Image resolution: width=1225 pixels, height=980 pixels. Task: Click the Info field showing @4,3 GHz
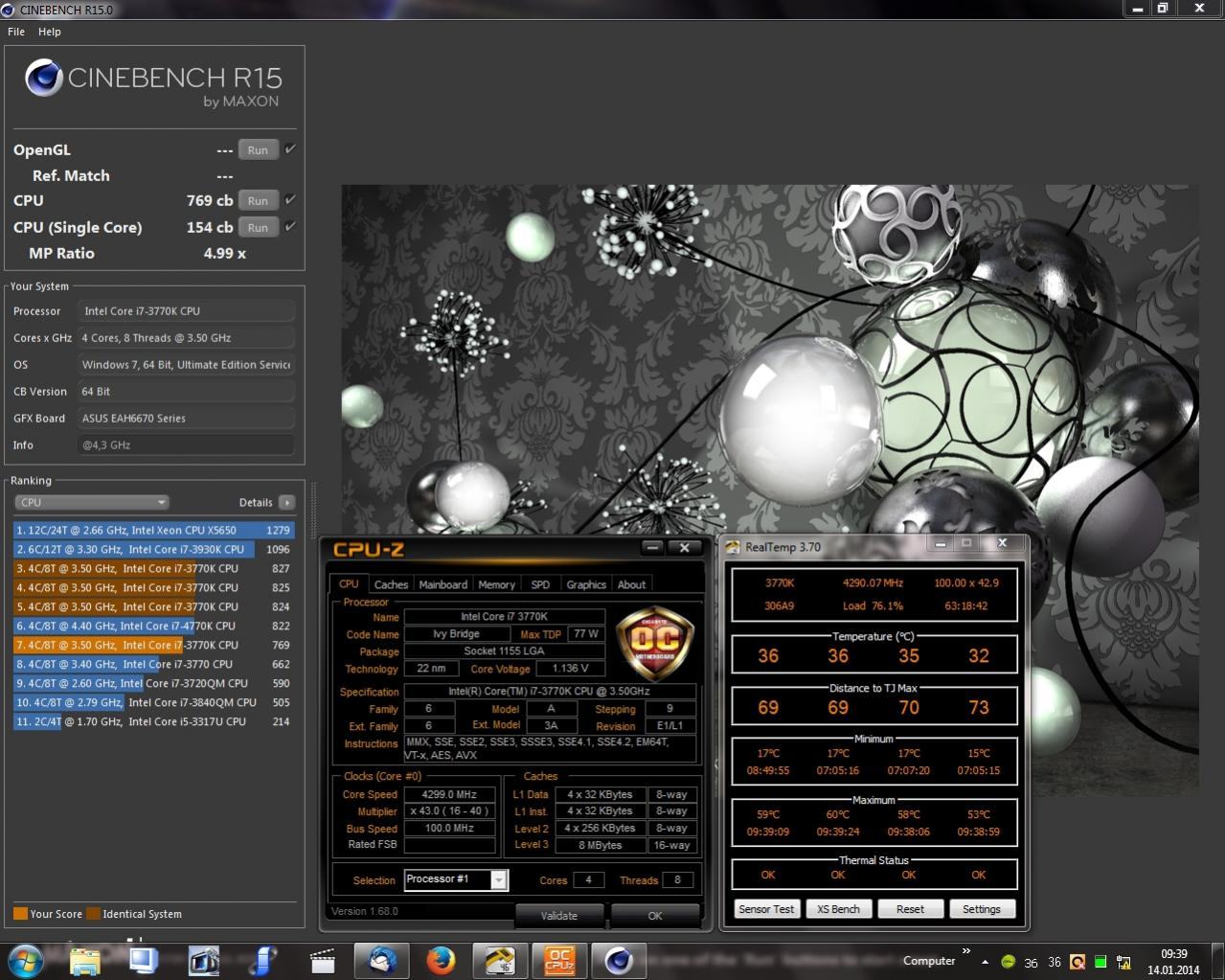click(x=186, y=444)
